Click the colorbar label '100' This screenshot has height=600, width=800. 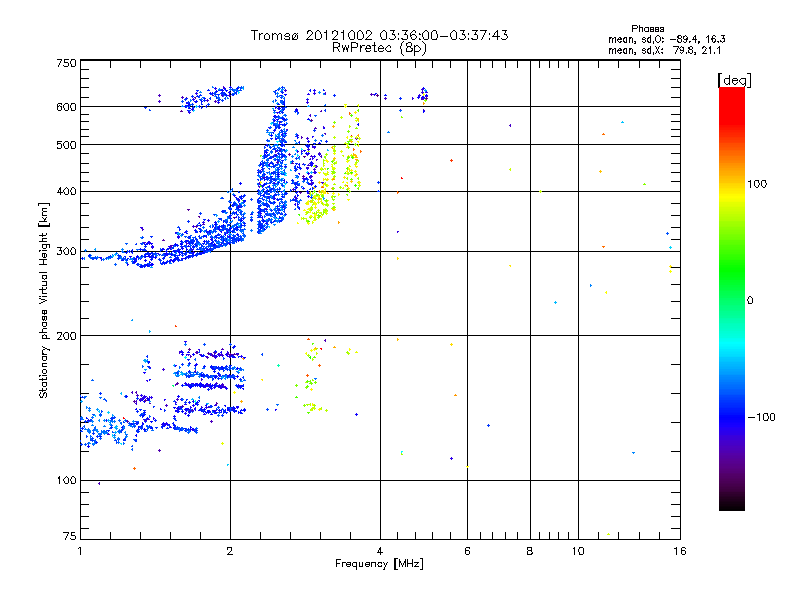(x=757, y=184)
